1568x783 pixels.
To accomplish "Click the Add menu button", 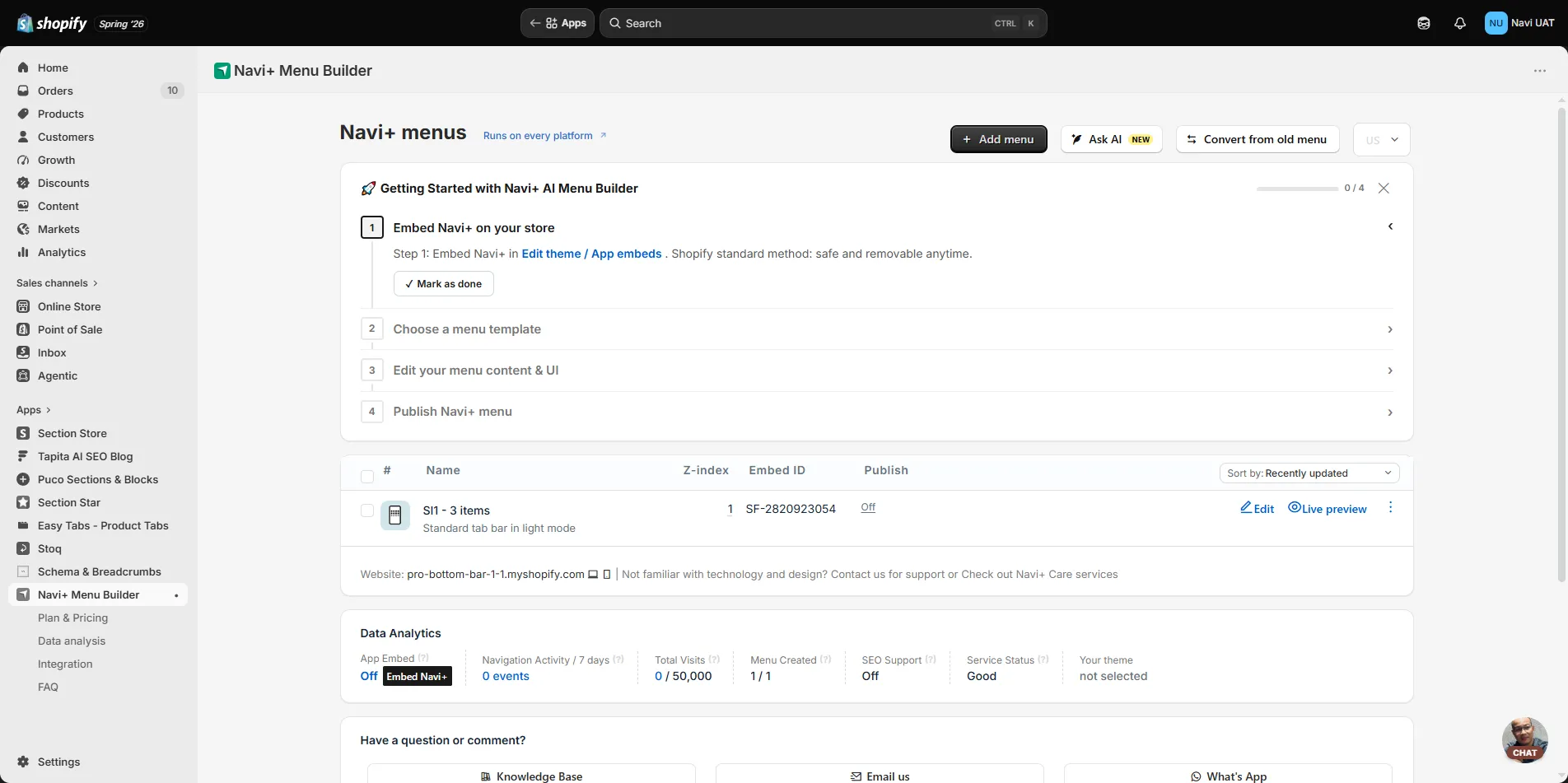I will point(998,139).
